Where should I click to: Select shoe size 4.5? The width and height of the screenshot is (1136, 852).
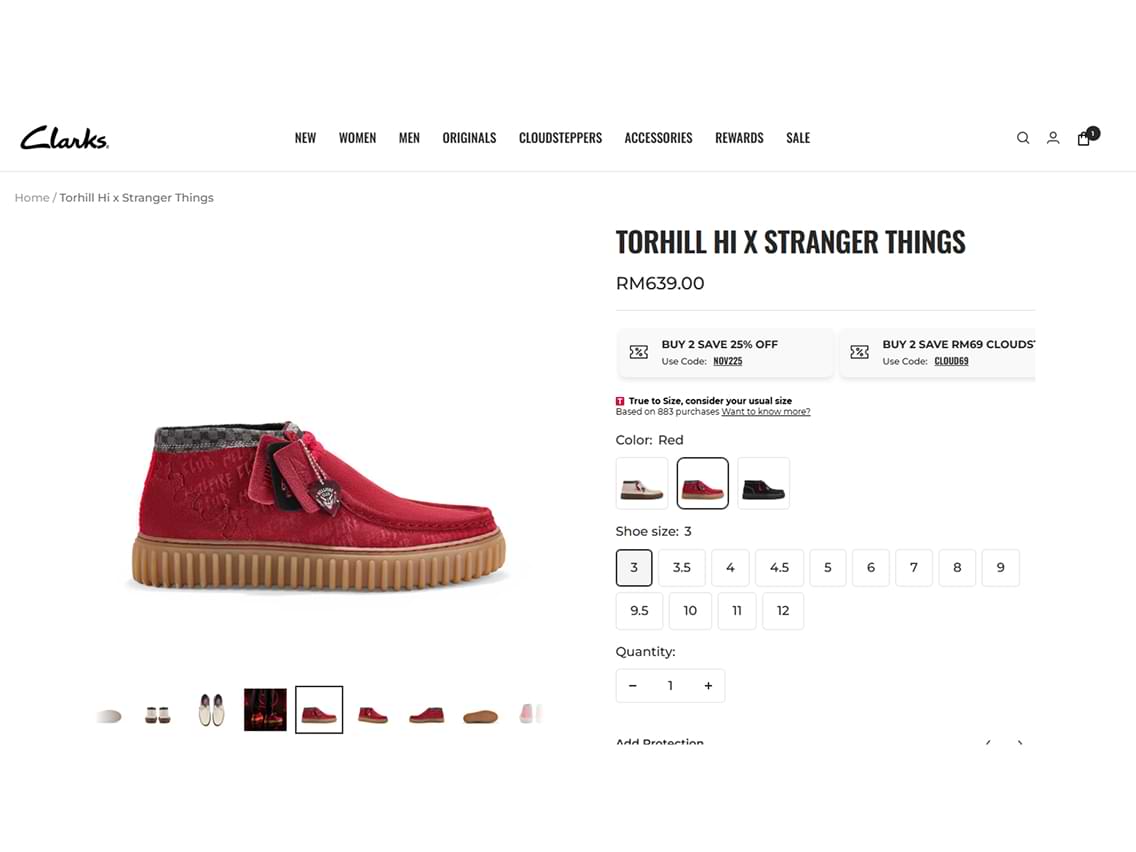coord(780,567)
